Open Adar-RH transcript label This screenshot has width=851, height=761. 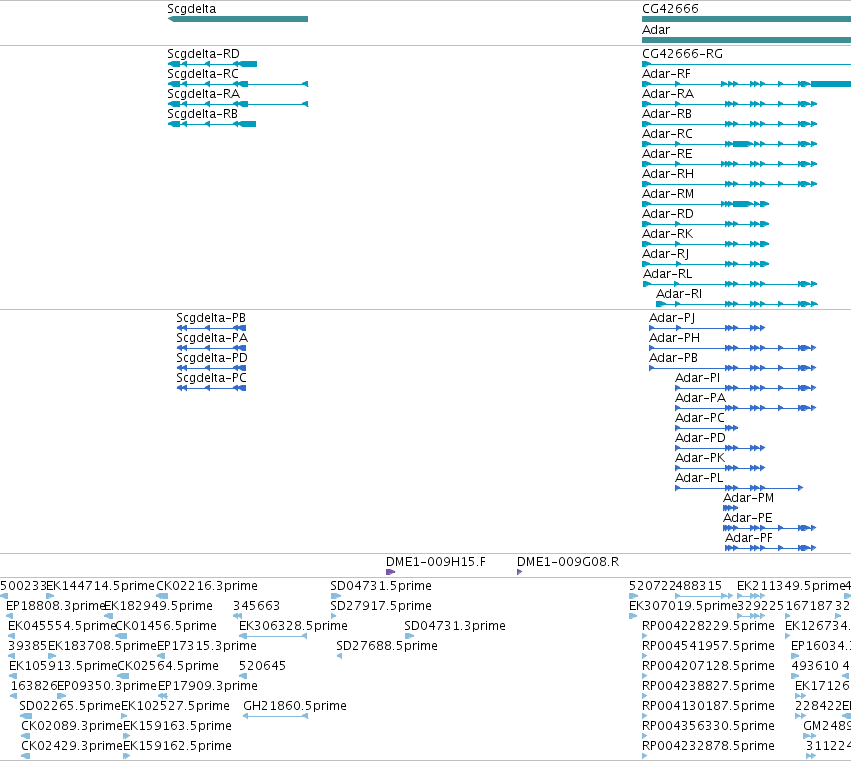(x=668, y=174)
